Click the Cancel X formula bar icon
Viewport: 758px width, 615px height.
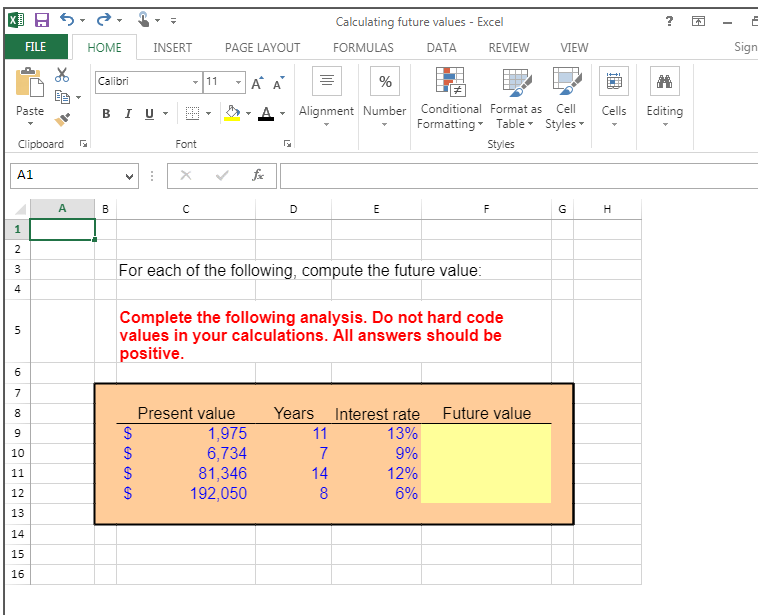click(x=186, y=176)
